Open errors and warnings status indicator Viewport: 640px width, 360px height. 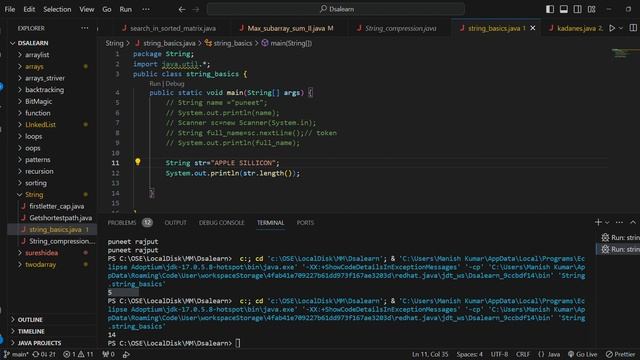(x=78, y=354)
